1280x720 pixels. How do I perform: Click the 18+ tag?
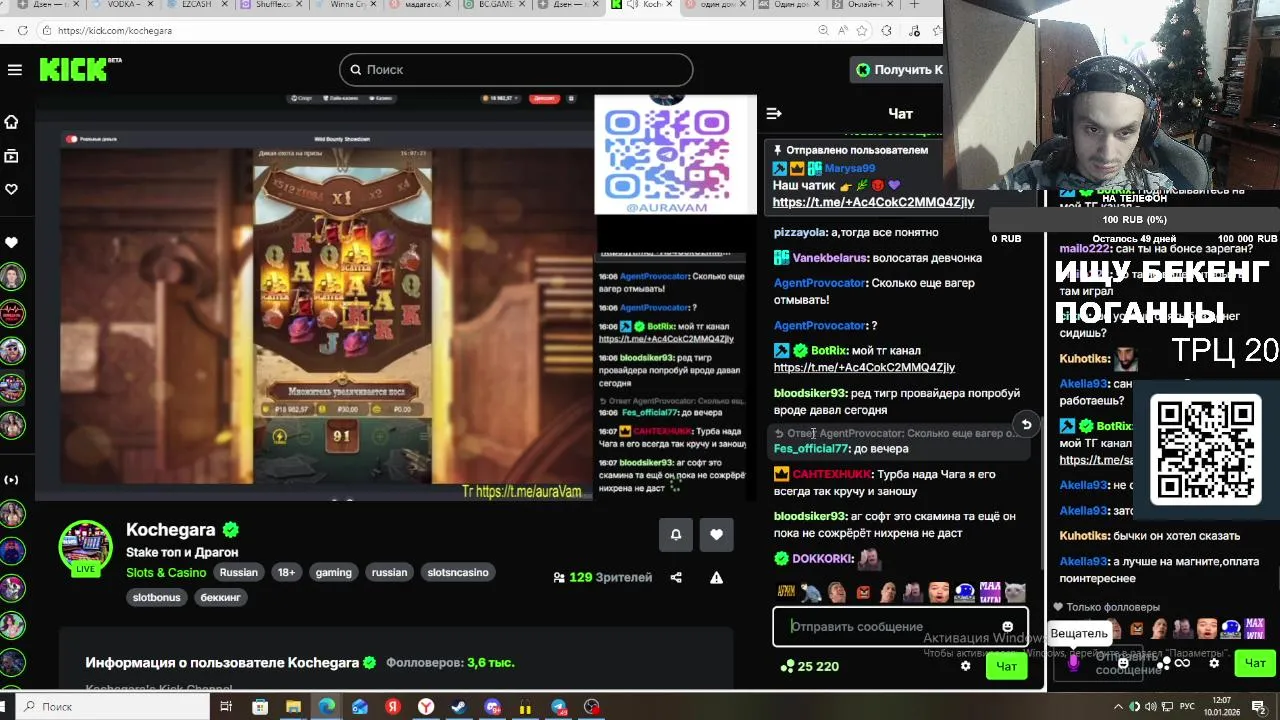click(286, 572)
